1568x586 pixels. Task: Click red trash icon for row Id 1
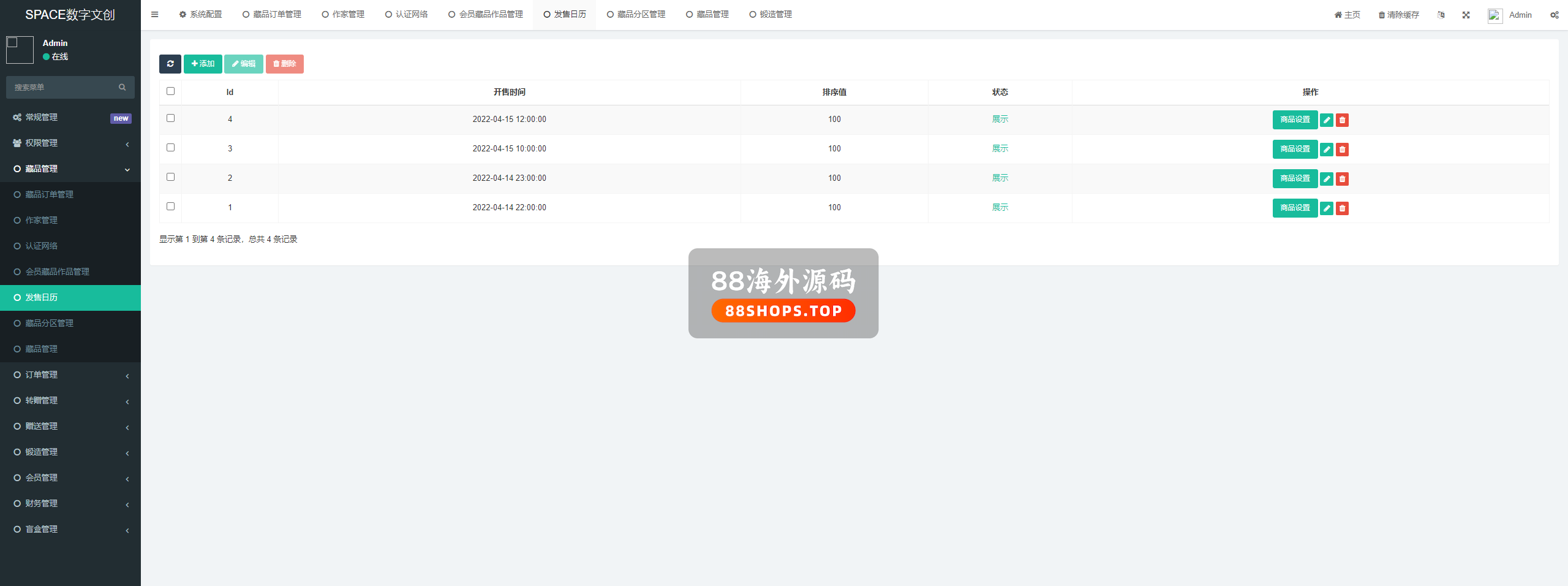pyautogui.click(x=1342, y=208)
